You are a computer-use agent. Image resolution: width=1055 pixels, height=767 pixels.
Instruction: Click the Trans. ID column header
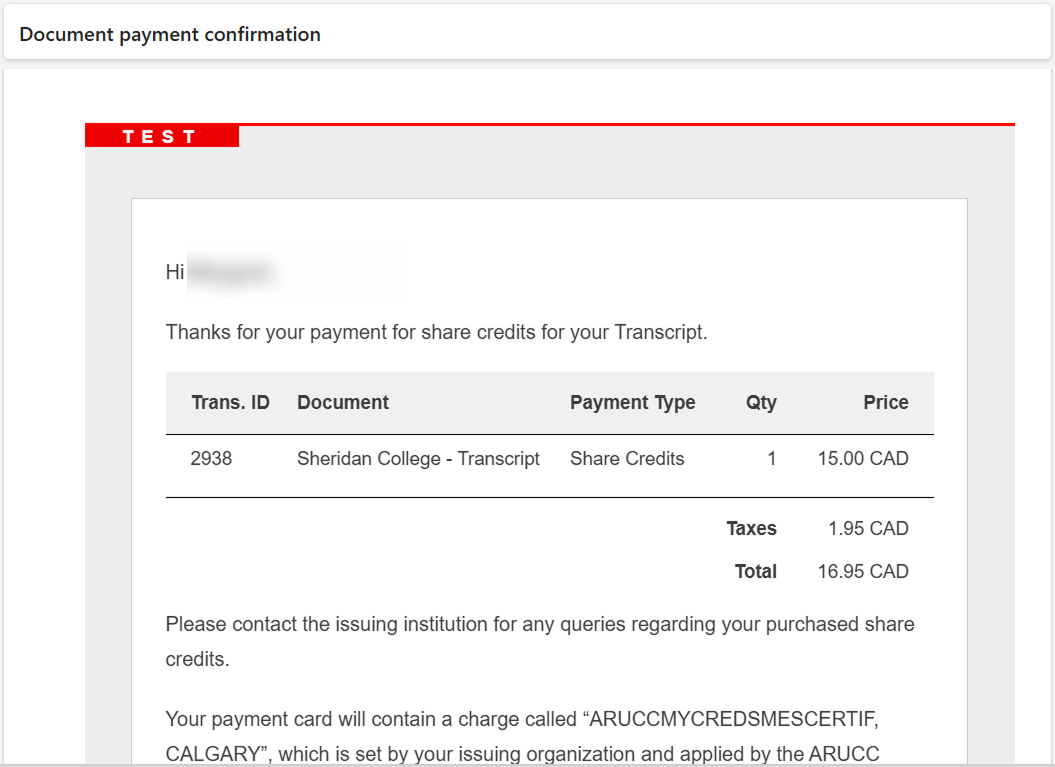(230, 402)
